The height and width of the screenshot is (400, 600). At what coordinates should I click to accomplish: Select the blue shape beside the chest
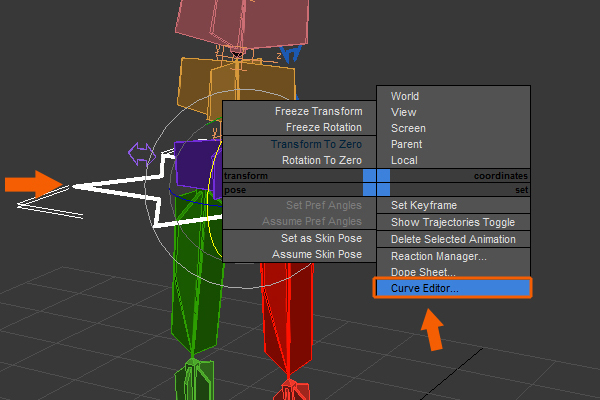point(291,54)
